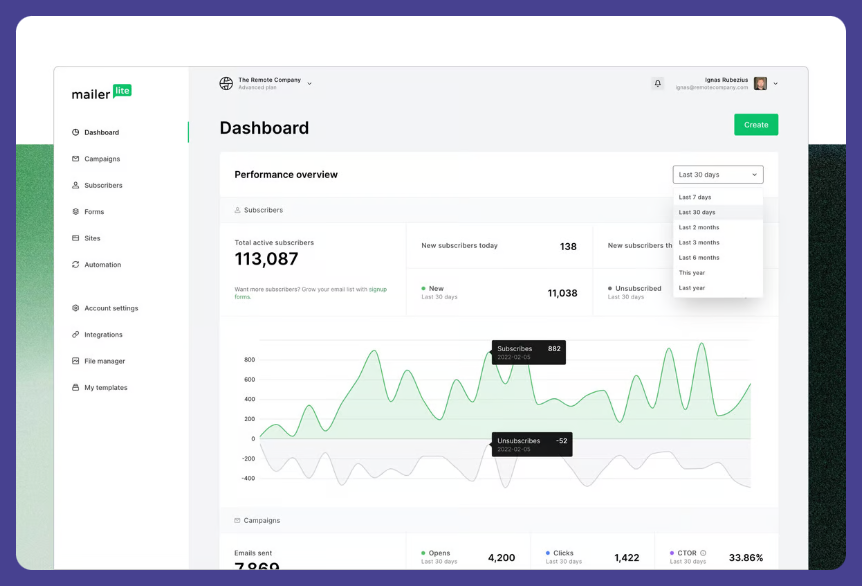Click the Subscribers person icon in sidebar
The width and height of the screenshot is (862, 586).
coord(75,185)
